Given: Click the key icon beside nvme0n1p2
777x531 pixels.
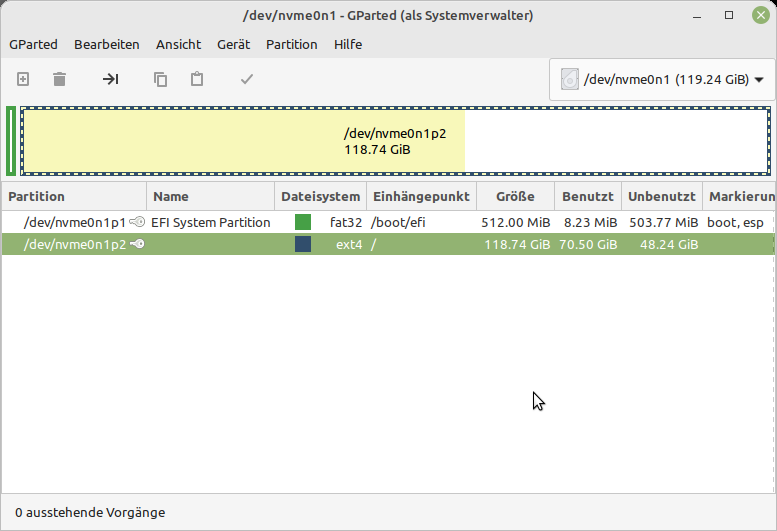Looking at the screenshot, I should pos(137,244).
